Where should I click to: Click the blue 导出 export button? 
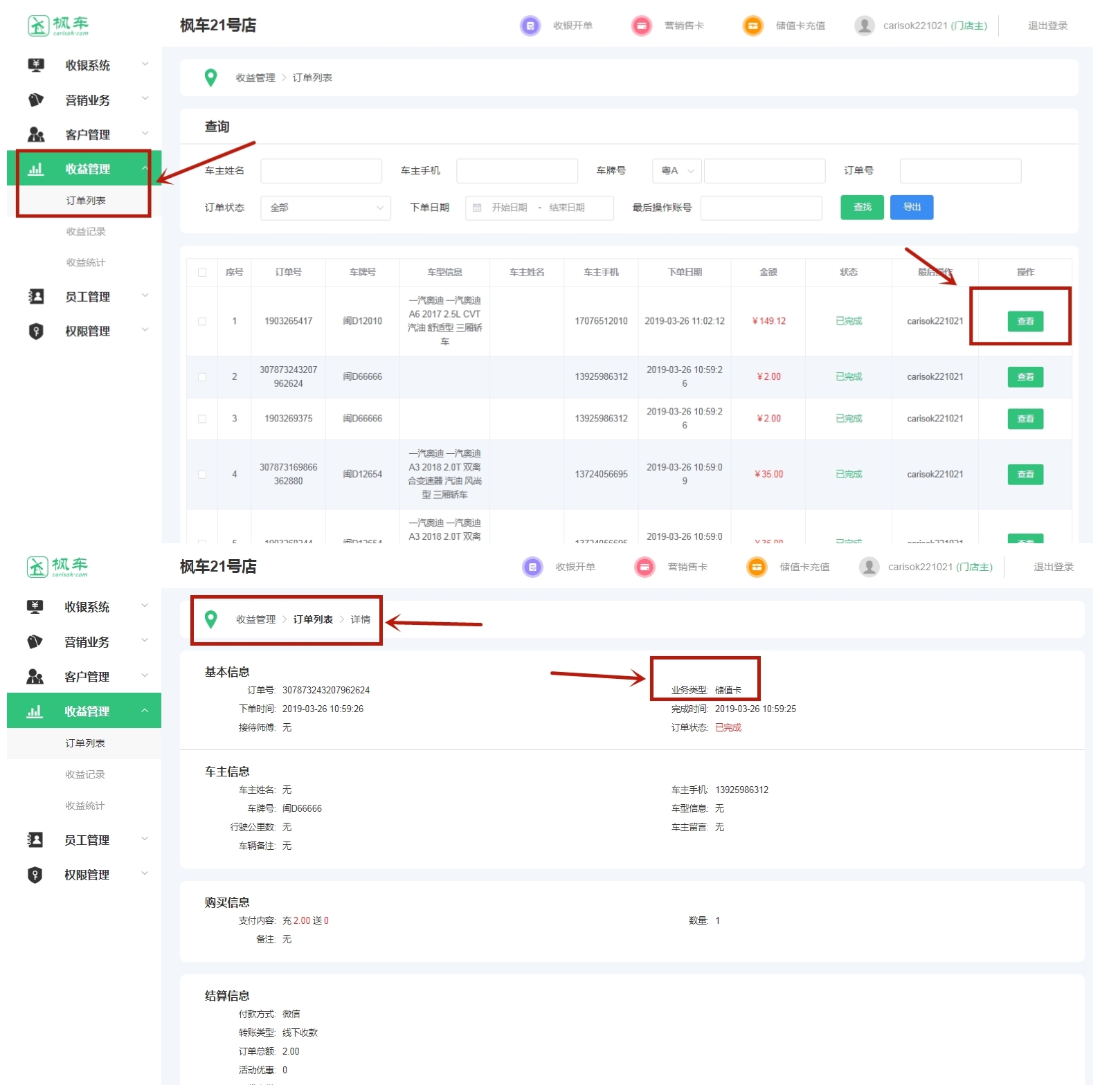coord(911,208)
